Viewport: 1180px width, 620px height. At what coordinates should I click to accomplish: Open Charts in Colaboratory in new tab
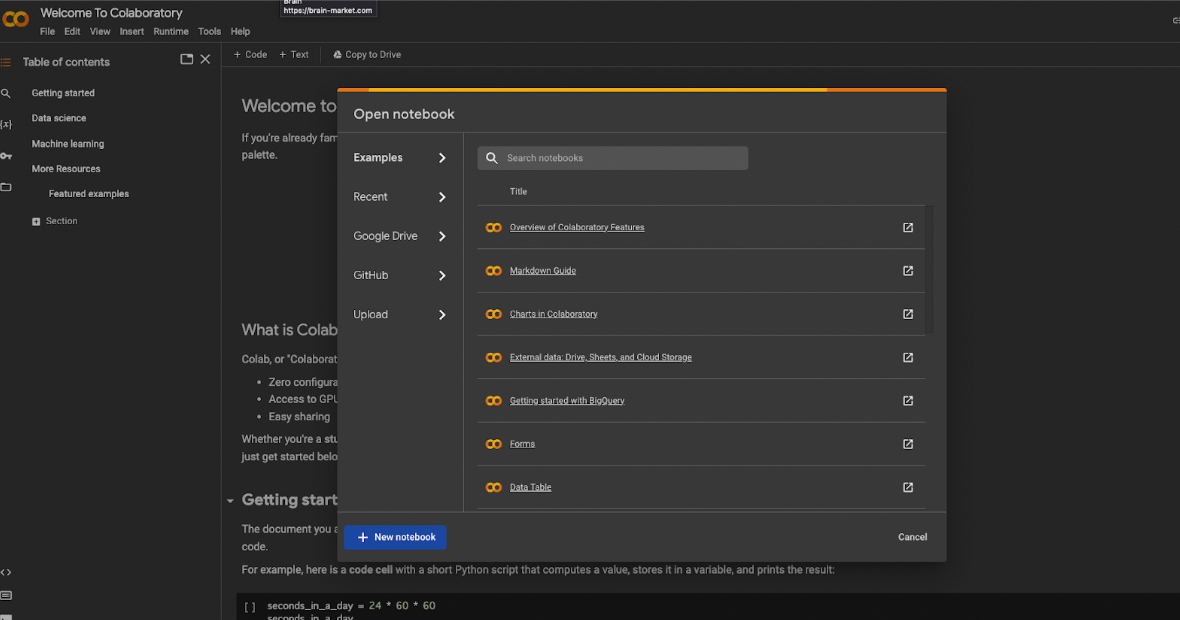click(x=908, y=314)
